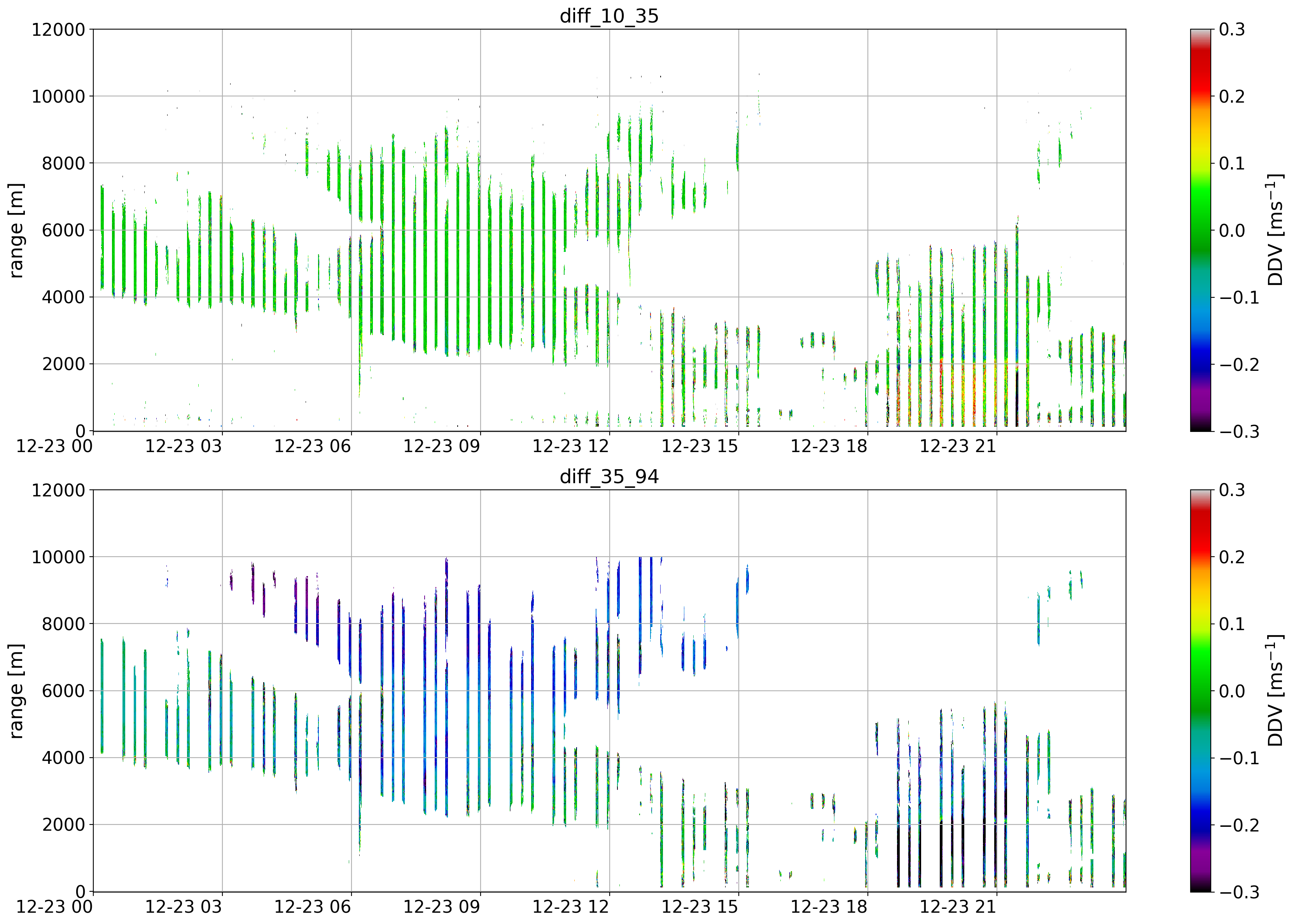Select "12-23 06" time tick under diff_10_35 plot
This screenshot has width=1294, height=924.
(312, 447)
